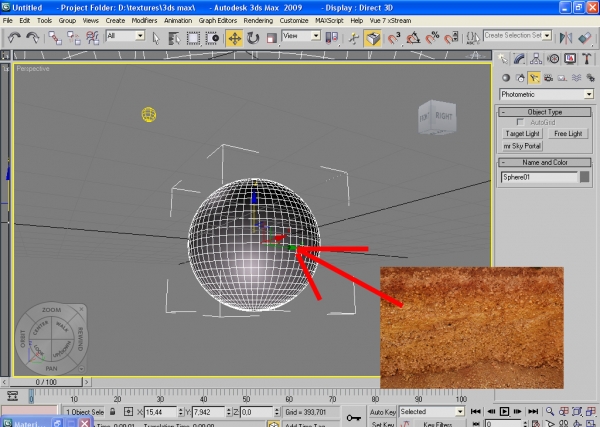
Task: Select the Lights category icon
Action: [x=534, y=78]
